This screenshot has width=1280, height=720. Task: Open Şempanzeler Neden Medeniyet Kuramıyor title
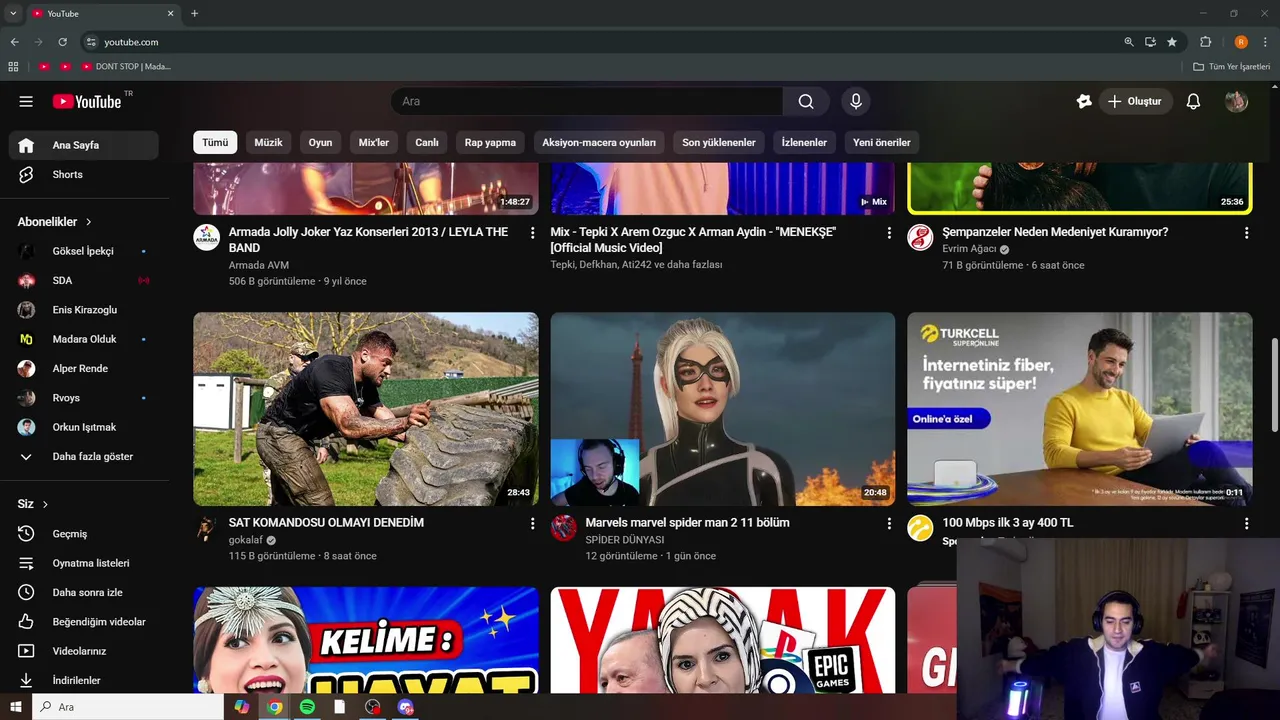[x=1055, y=232]
